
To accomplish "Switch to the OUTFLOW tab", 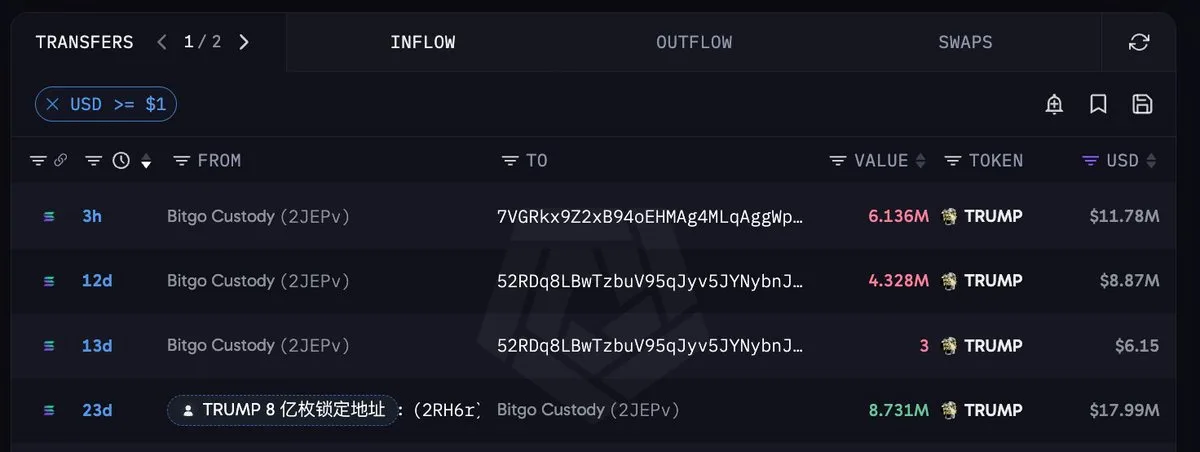I will click(x=694, y=42).
